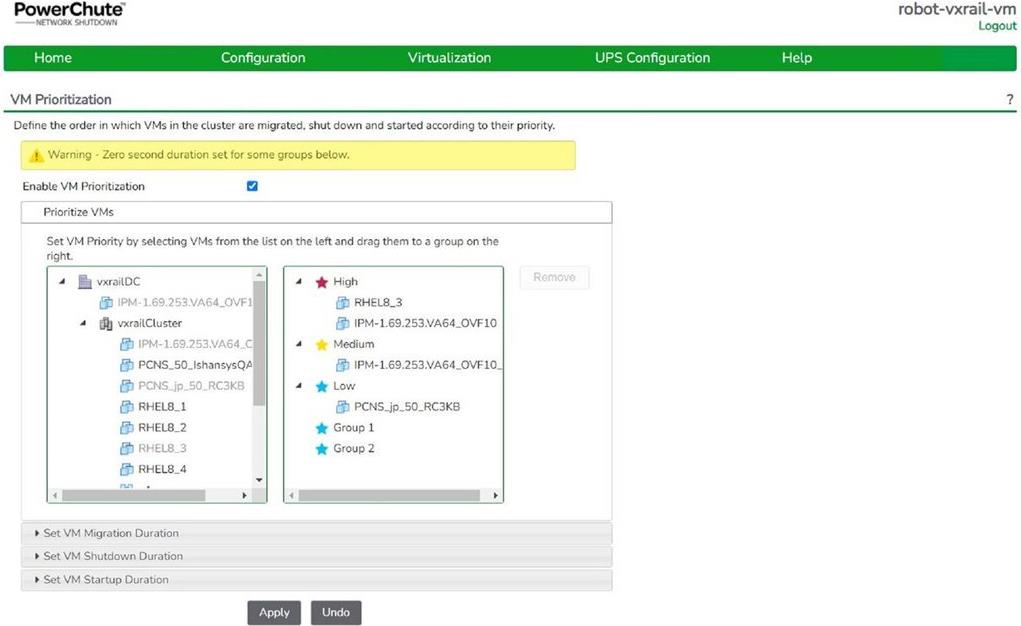
Task: Collapse the vxrailDC tree node
Action: 62,282
